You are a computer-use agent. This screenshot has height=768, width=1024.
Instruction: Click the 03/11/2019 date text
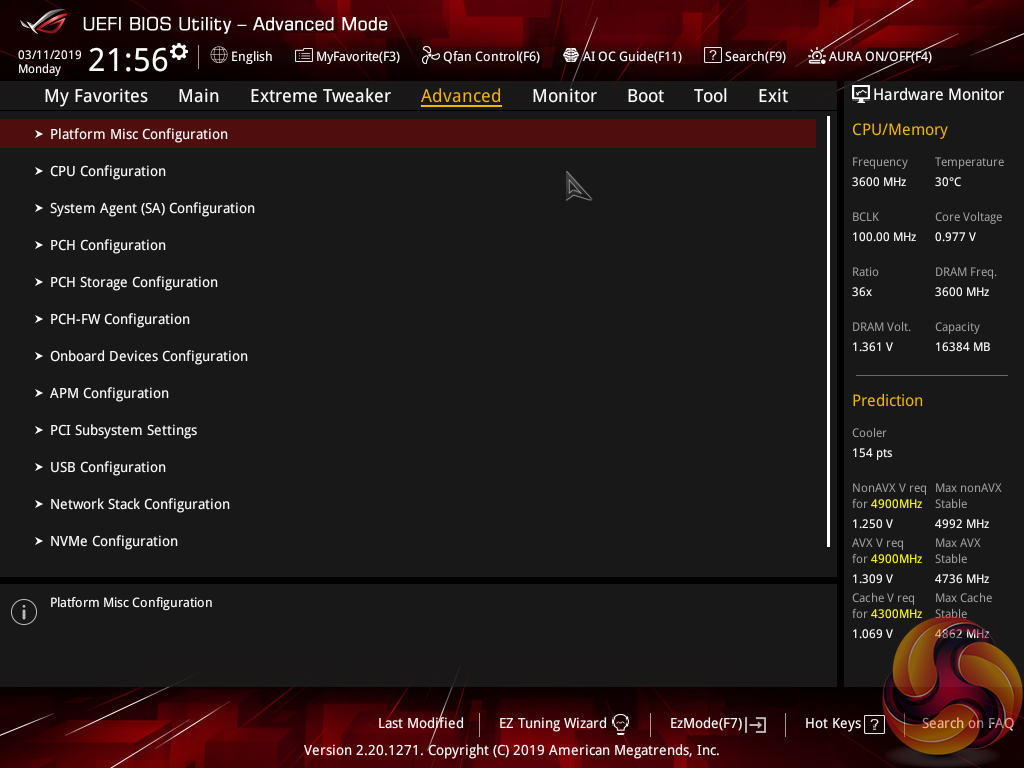coord(50,55)
